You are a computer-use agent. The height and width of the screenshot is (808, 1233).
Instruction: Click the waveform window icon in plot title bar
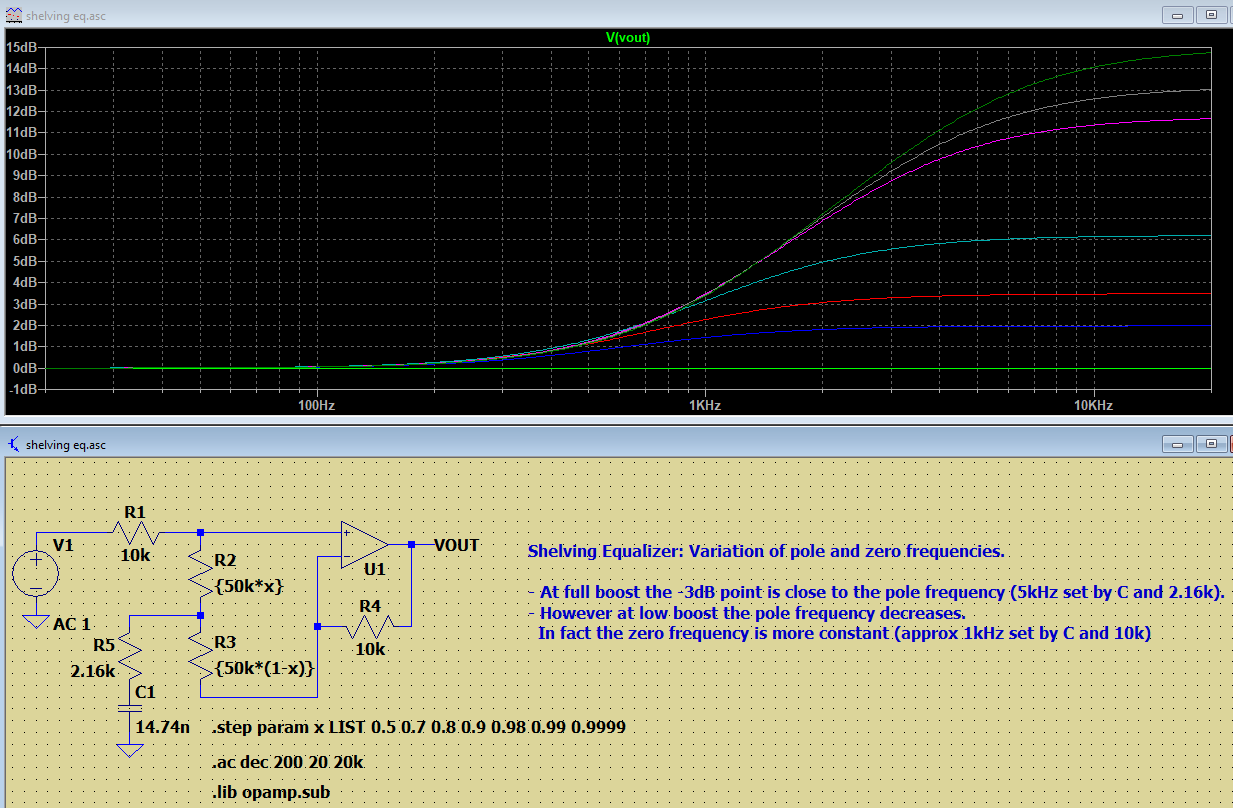pyautogui.click(x=12, y=15)
